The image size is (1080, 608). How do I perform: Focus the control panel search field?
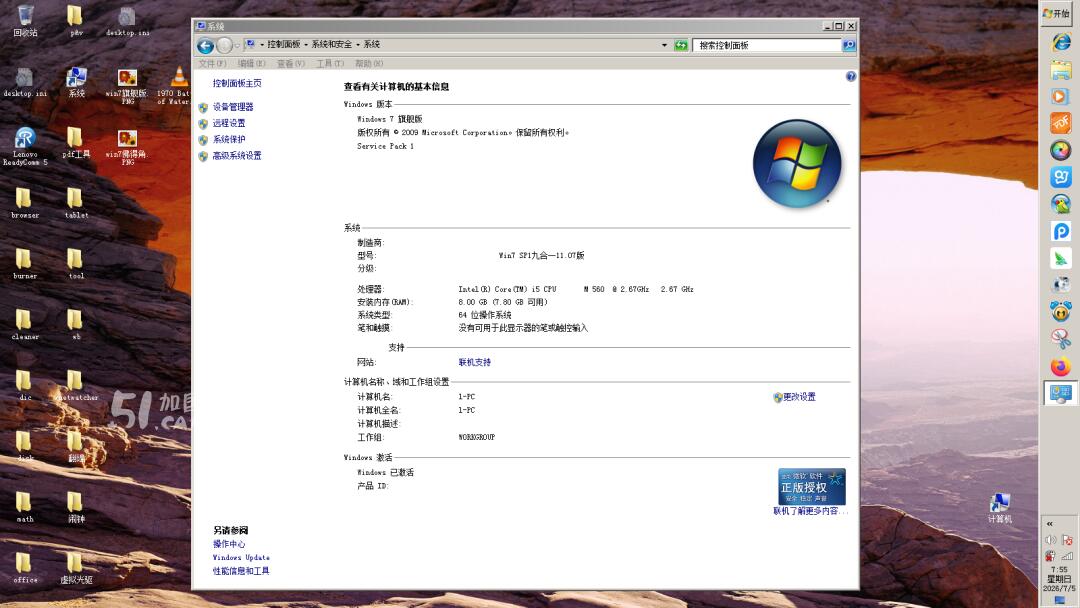tap(767, 45)
